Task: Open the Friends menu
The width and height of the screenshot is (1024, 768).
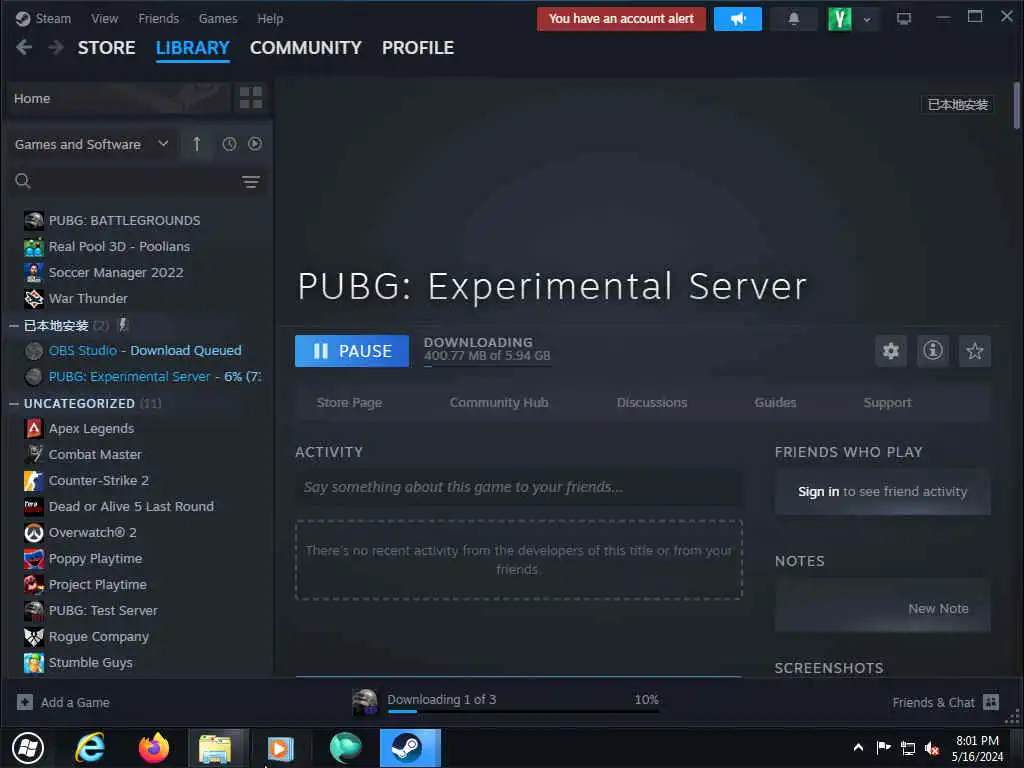Action: [x=158, y=19]
